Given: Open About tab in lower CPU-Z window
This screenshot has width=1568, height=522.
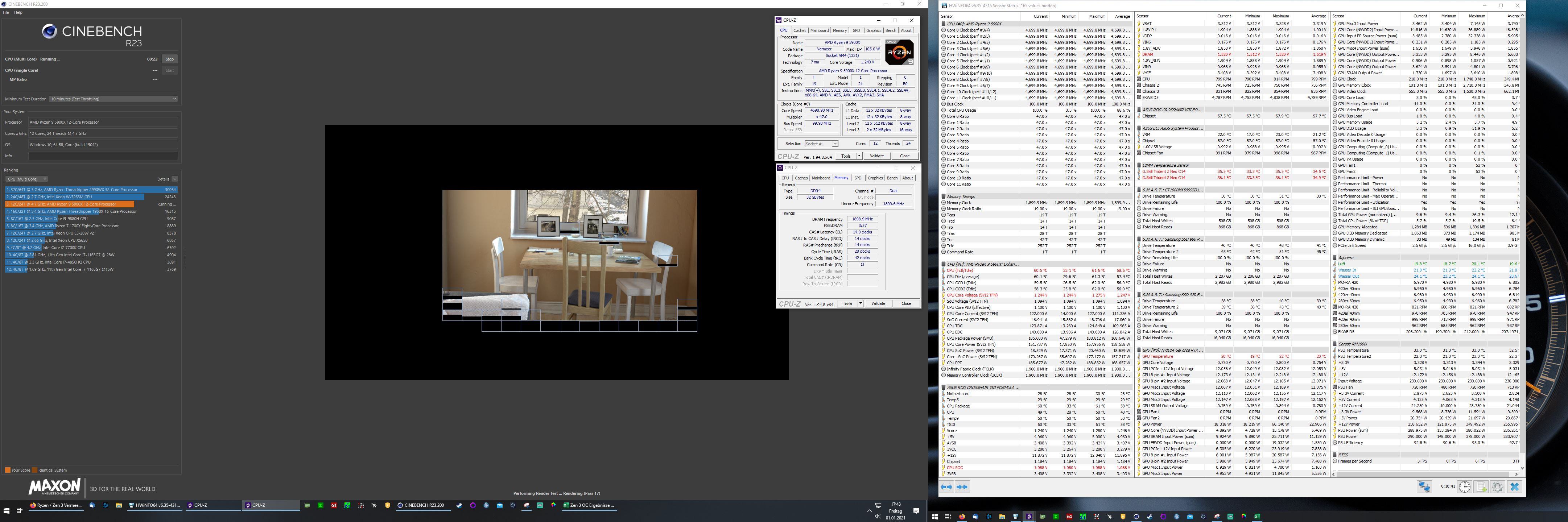Looking at the screenshot, I should (908, 178).
